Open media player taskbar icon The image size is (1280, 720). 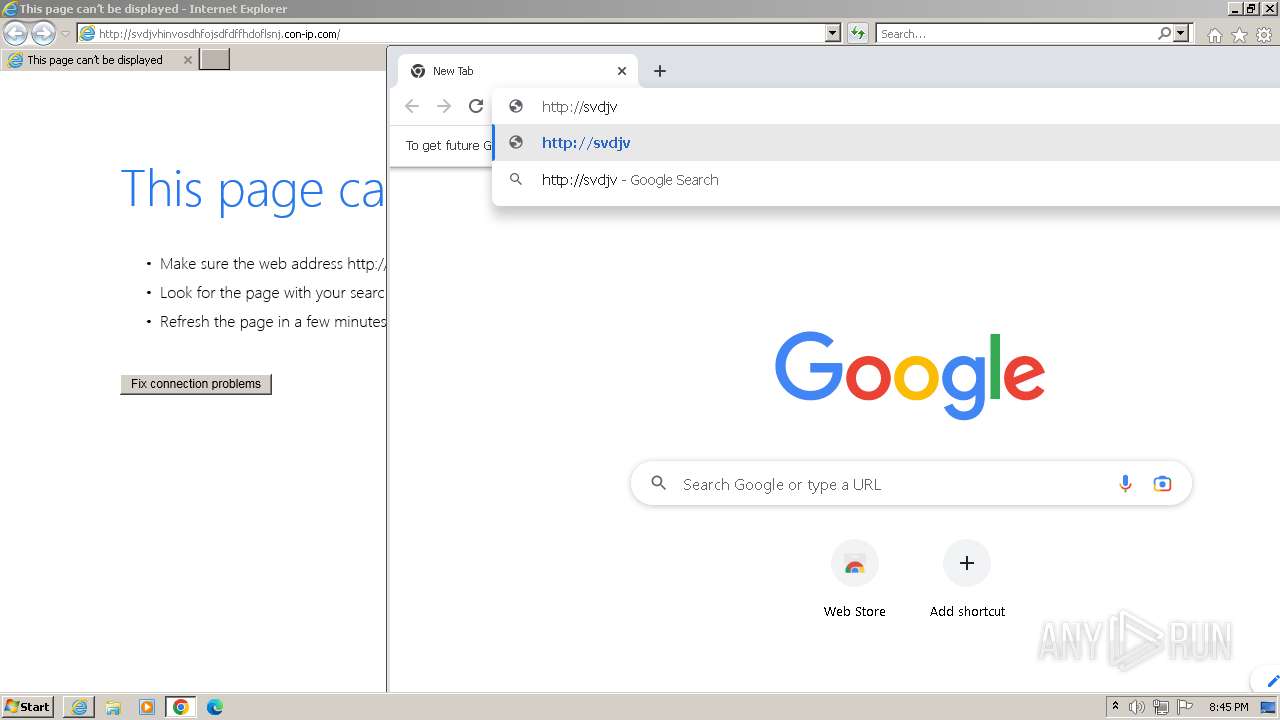tap(147, 707)
